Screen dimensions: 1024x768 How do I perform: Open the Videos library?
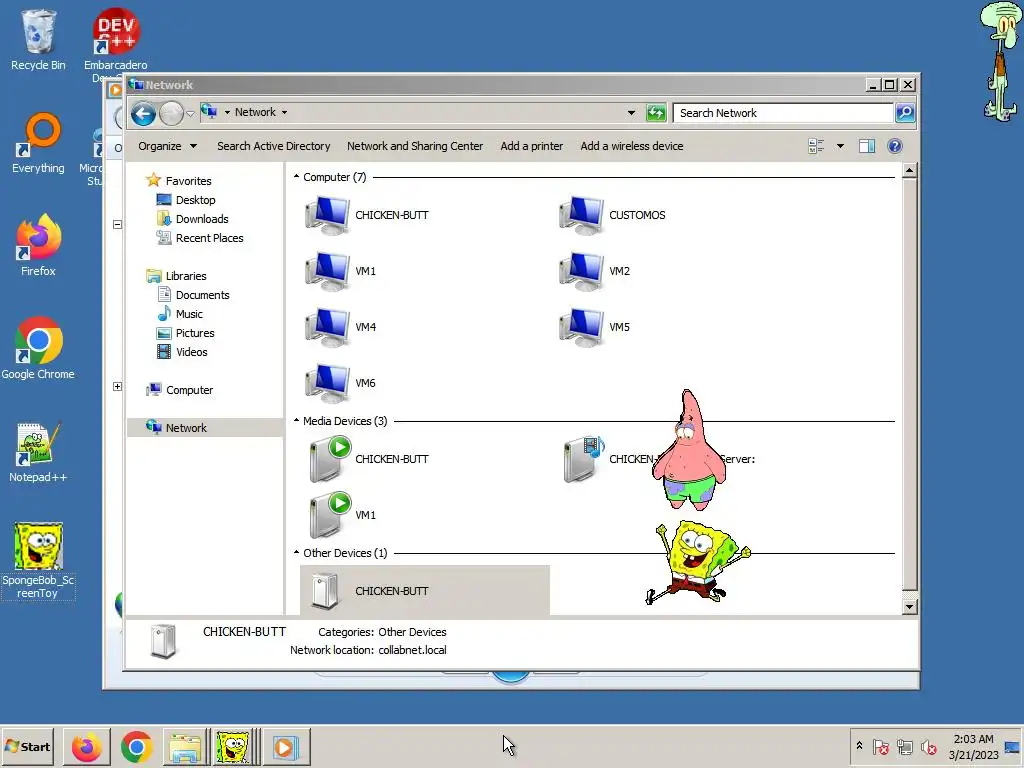point(182,351)
